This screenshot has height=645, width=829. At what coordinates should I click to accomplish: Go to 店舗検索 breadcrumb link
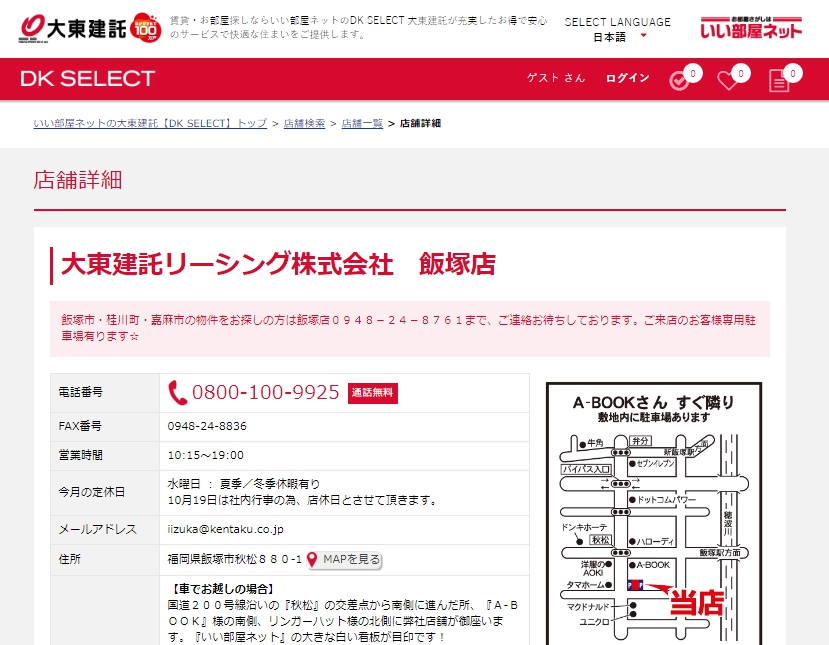(x=304, y=123)
